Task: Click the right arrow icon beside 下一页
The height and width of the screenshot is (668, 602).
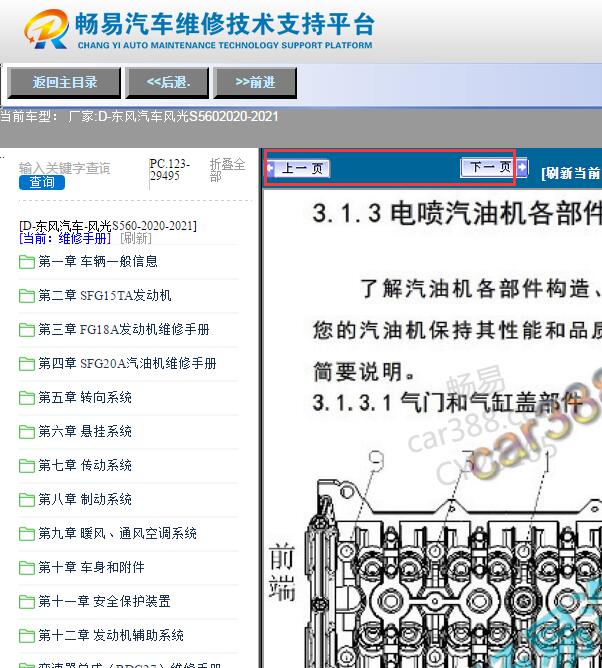Action: tap(522, 167)
